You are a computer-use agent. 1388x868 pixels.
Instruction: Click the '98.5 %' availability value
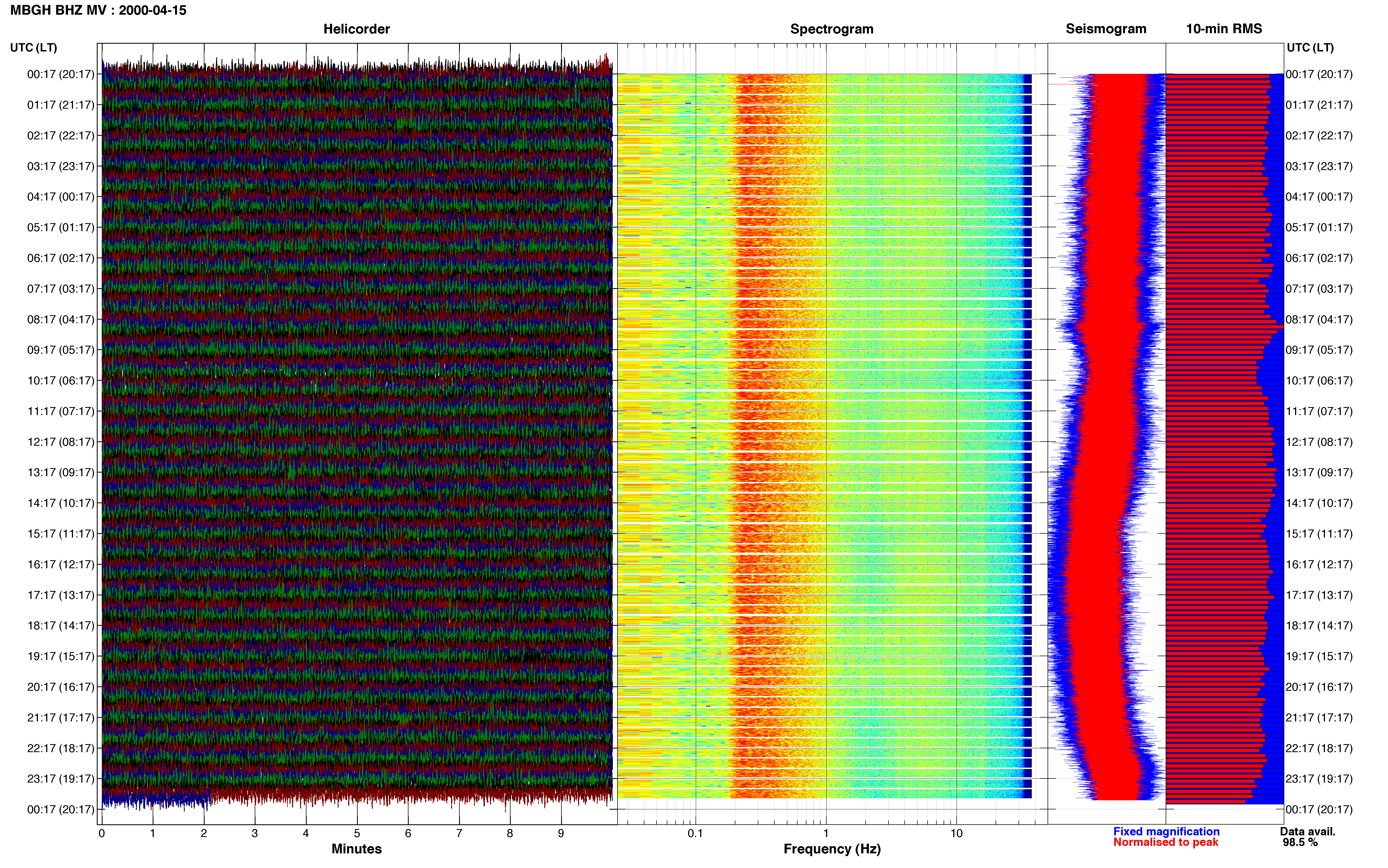coord(1300,843)
